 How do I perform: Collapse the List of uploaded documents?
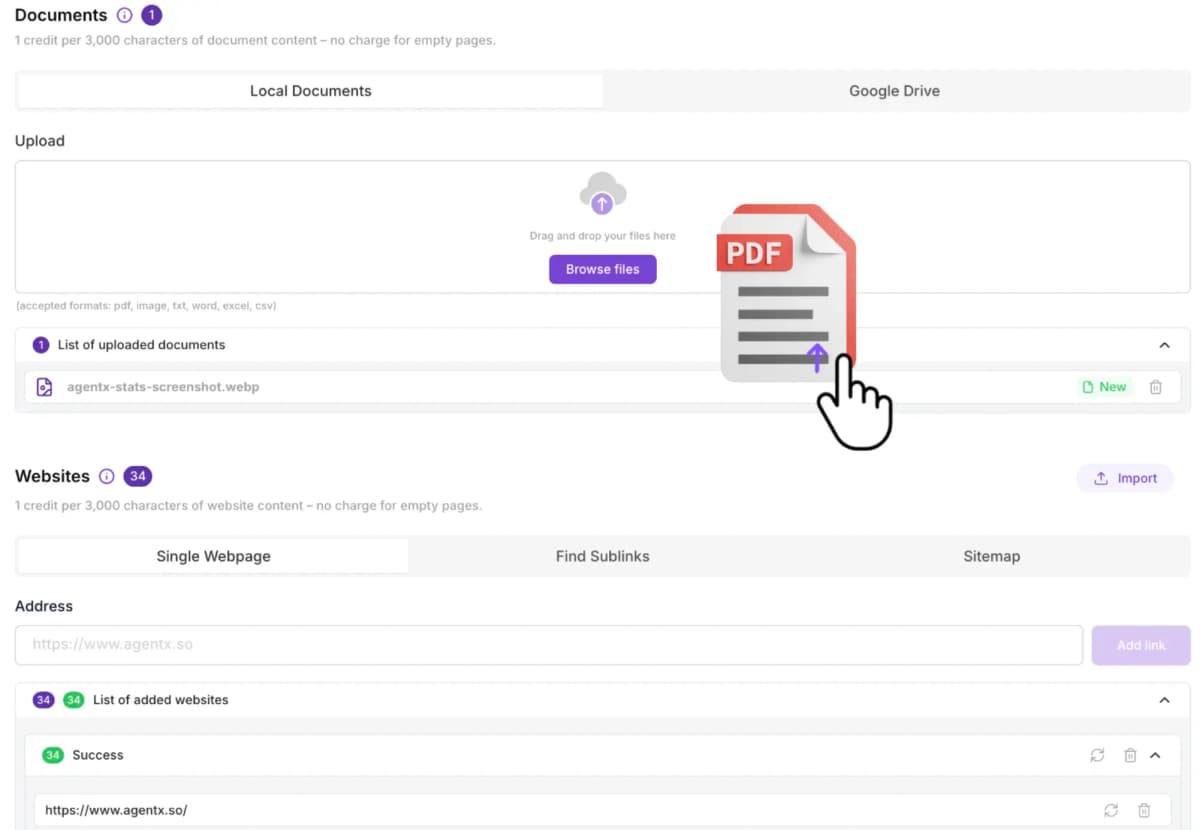(1164, 345)
